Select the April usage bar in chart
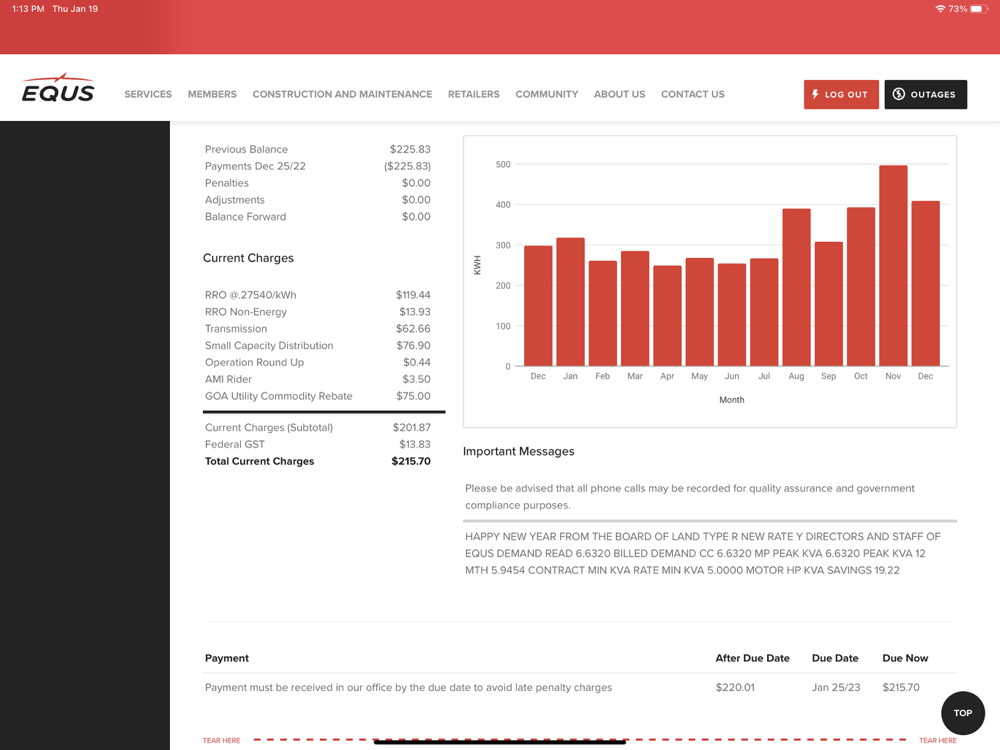1000x750 pixels. click(667, 316)
